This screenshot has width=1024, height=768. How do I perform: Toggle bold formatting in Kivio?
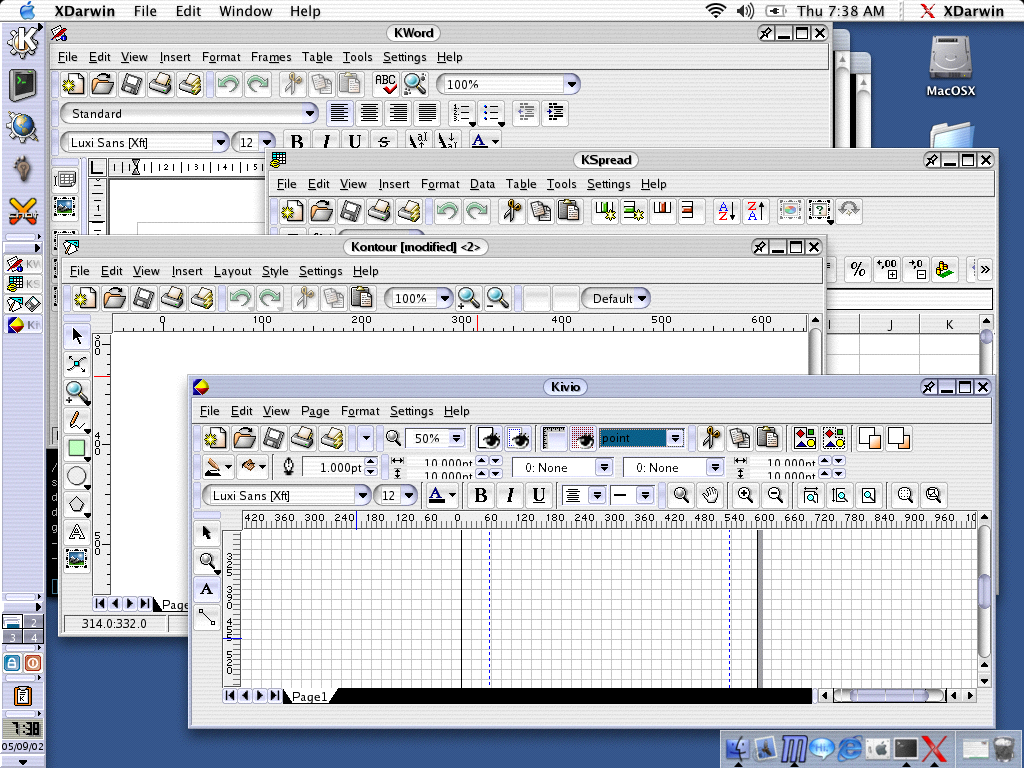pyautogui.click(x=481, y=494)
